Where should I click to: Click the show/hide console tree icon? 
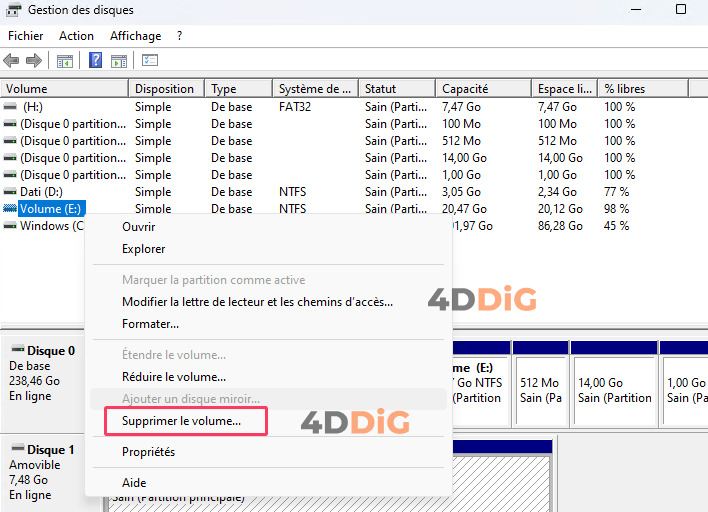tap(65, 61)
